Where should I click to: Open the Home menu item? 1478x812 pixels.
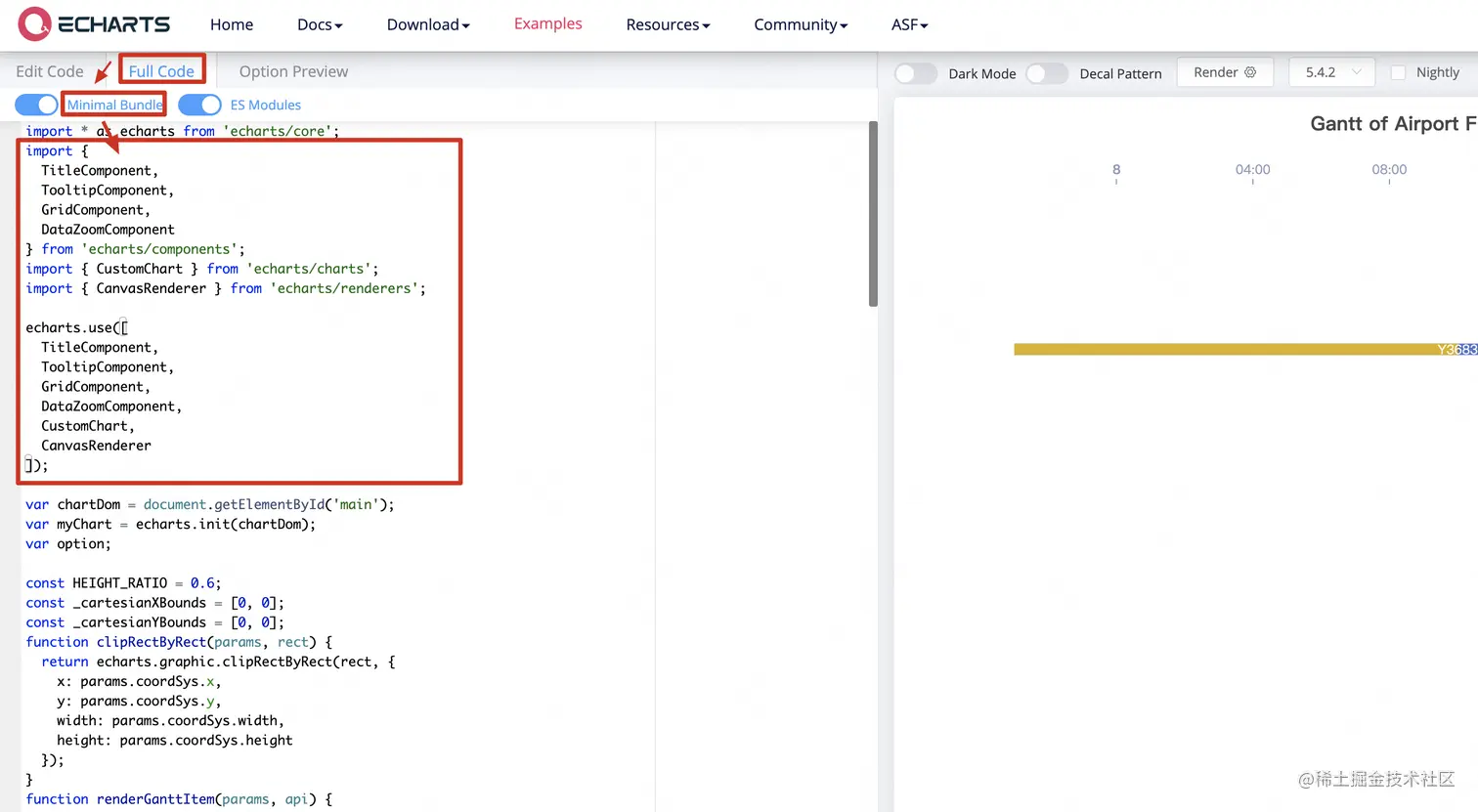coord(232,24)
